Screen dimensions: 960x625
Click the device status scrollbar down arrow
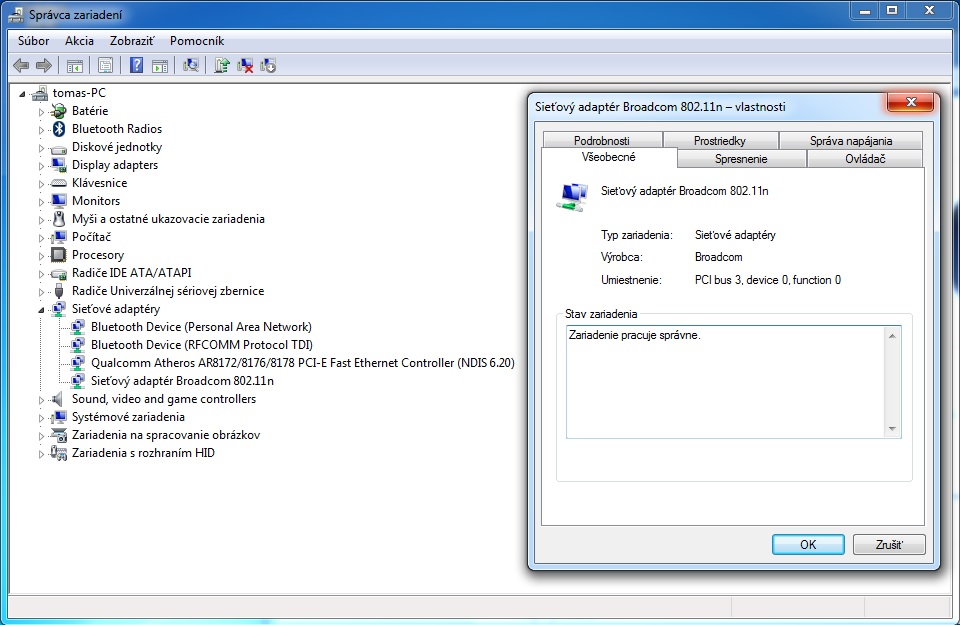pyautogui.click(x=892, y=429)
